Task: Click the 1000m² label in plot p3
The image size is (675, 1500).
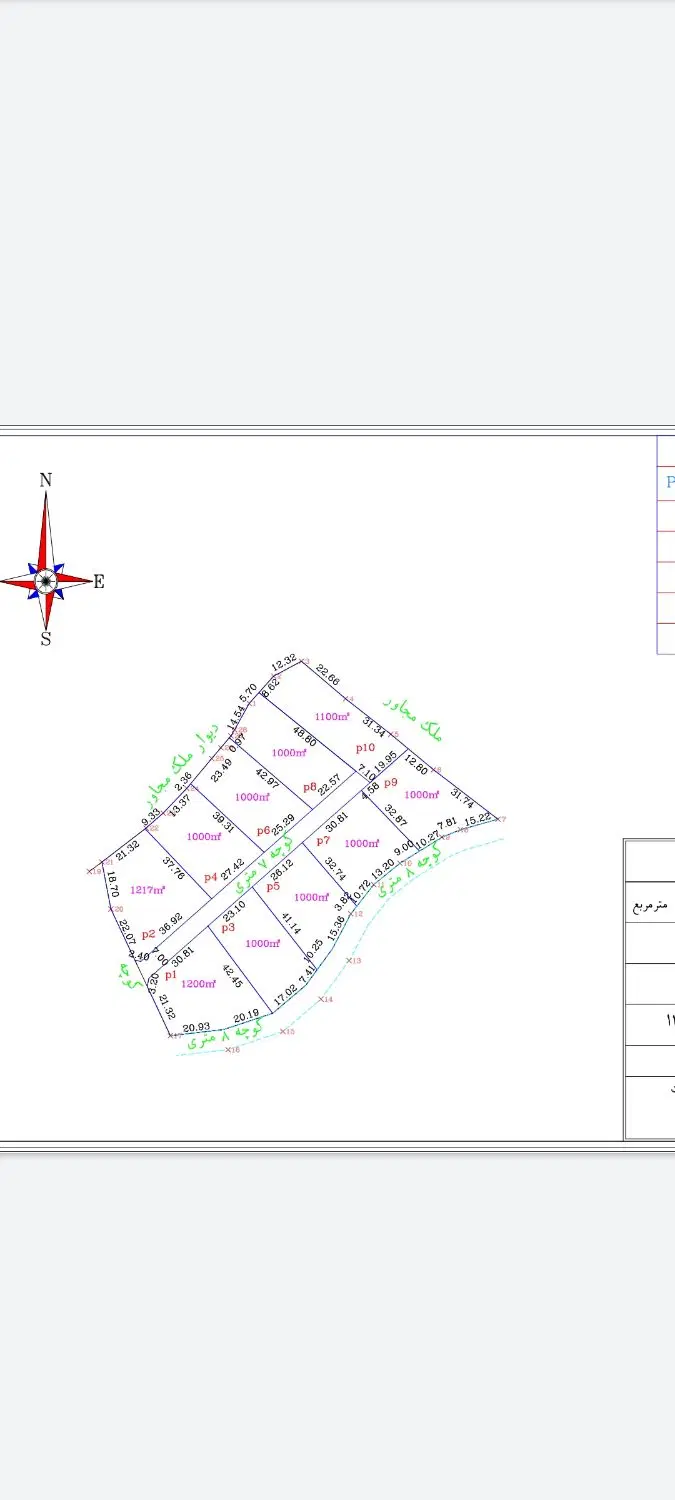Action: pos(263,942)
